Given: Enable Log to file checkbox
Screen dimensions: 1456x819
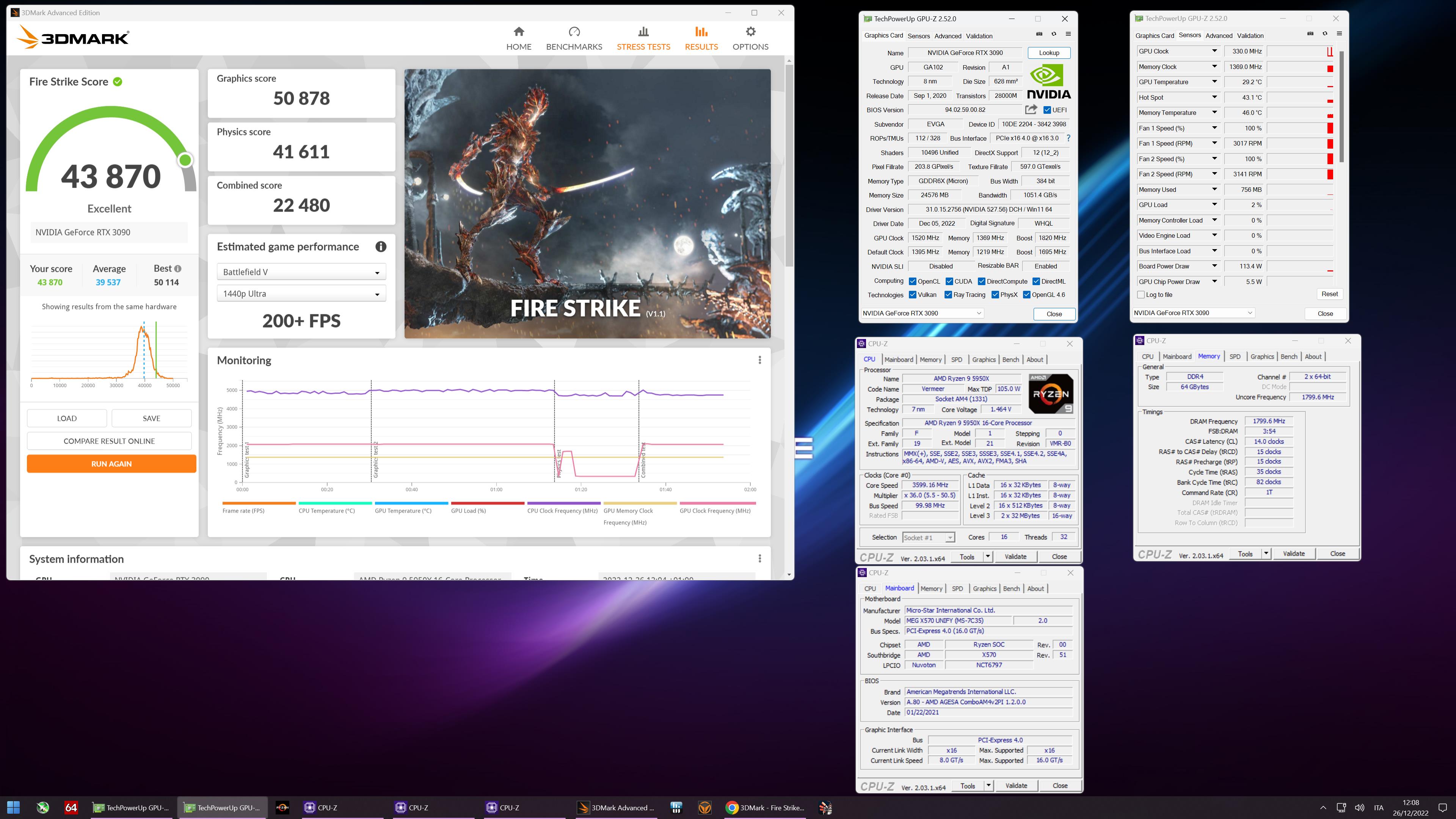Looking at the screenshot, I should (1141, 295).
